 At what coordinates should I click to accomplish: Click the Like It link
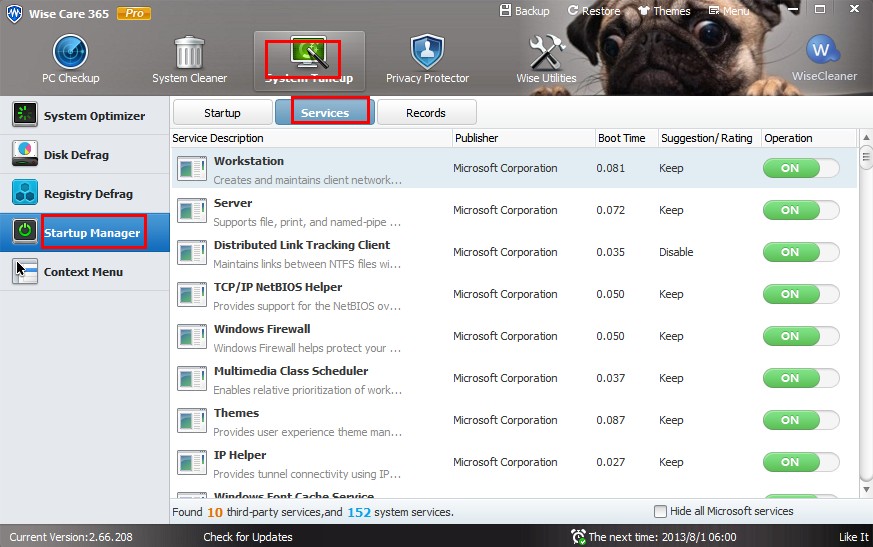(854, 537)
